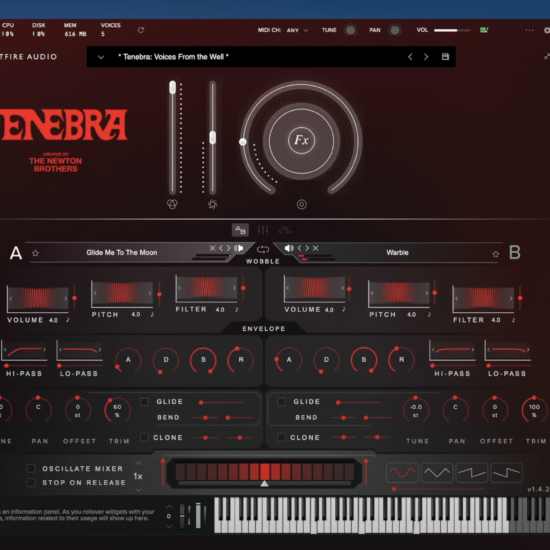Enable the CLONE checkbox for layer B

[281, 437]
